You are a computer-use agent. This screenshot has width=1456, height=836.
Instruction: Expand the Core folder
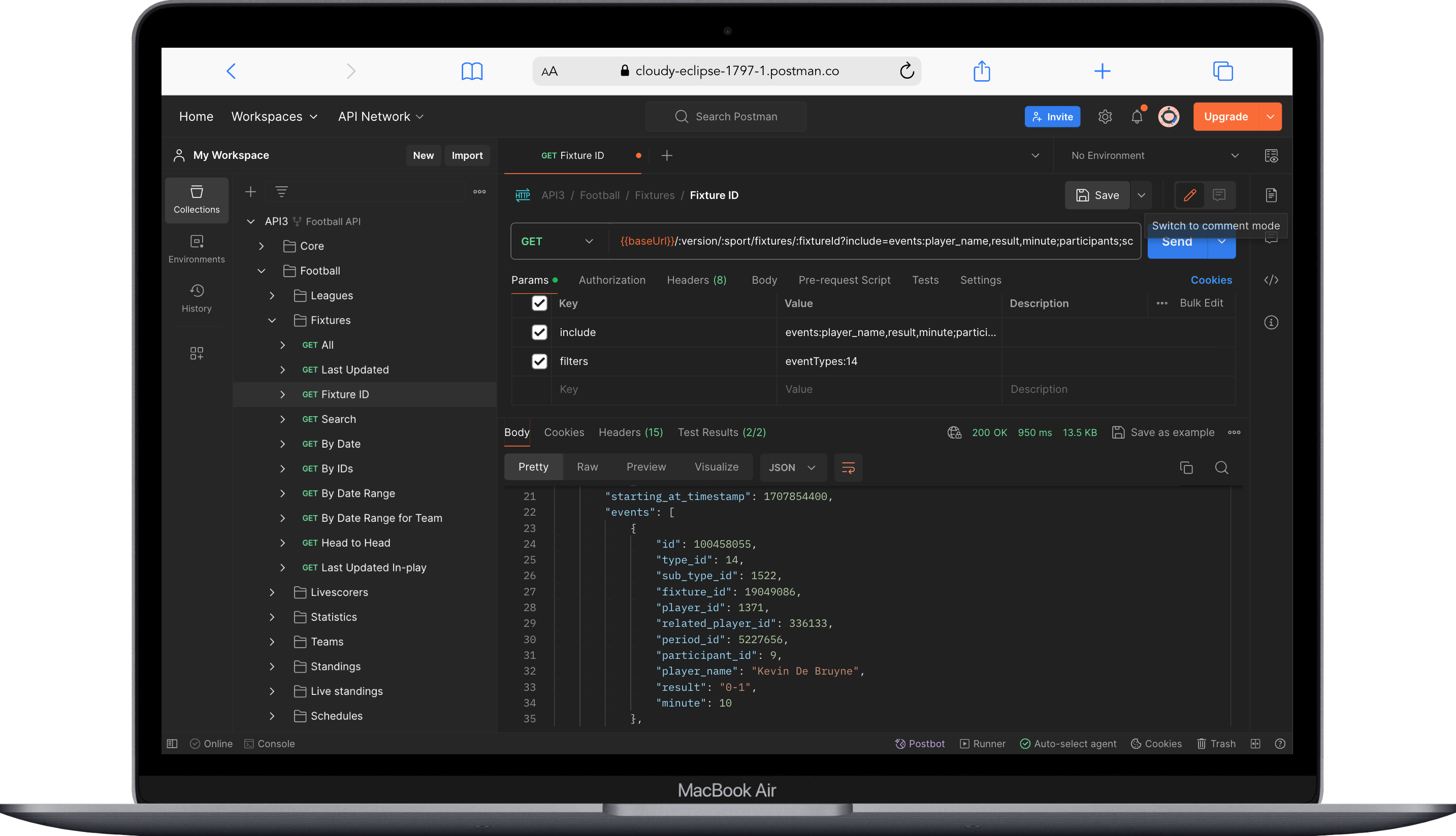tap(262, 246)
